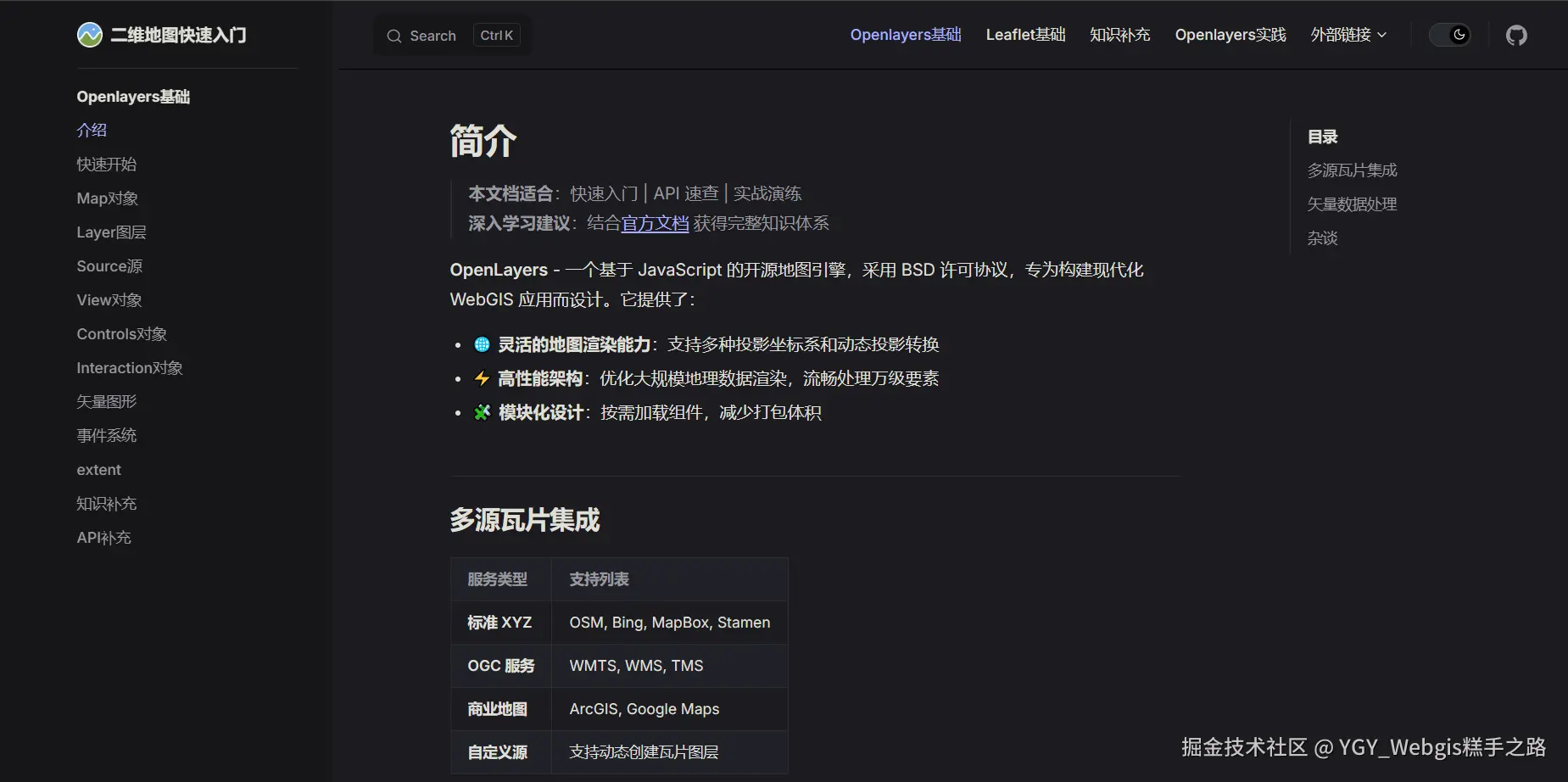1568x782 pixels.
Task: Go to Interaction对象 in sidebar
Action: 130,367
